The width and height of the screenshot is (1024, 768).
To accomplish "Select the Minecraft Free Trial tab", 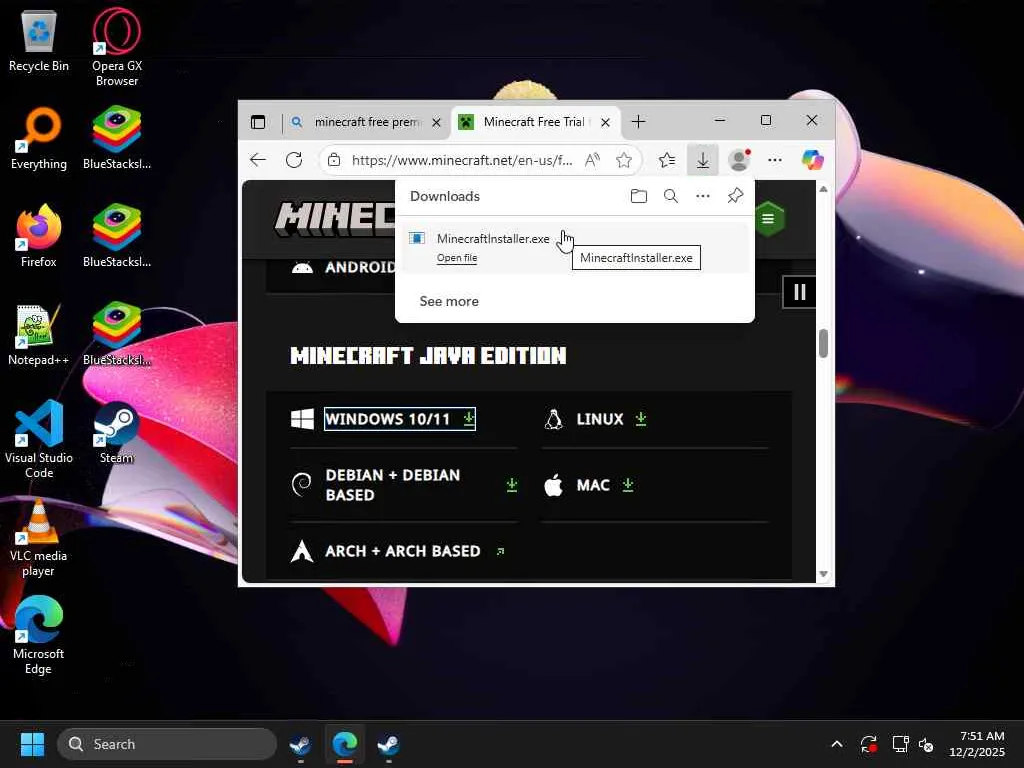I will click(x=534, y=122).
